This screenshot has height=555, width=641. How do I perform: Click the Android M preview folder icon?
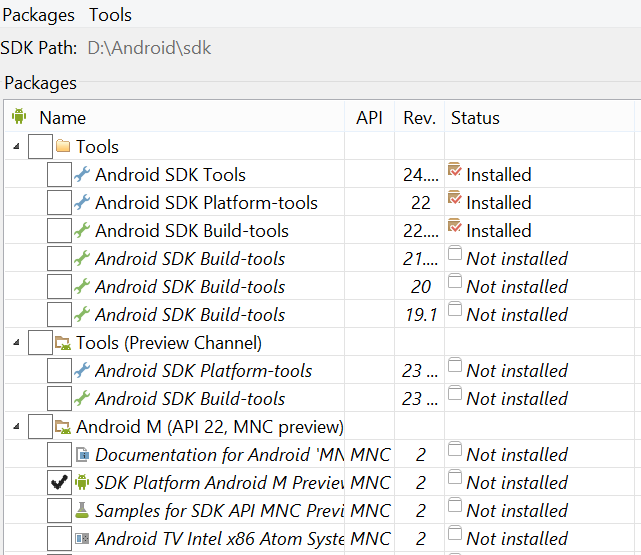pos(63,427)
